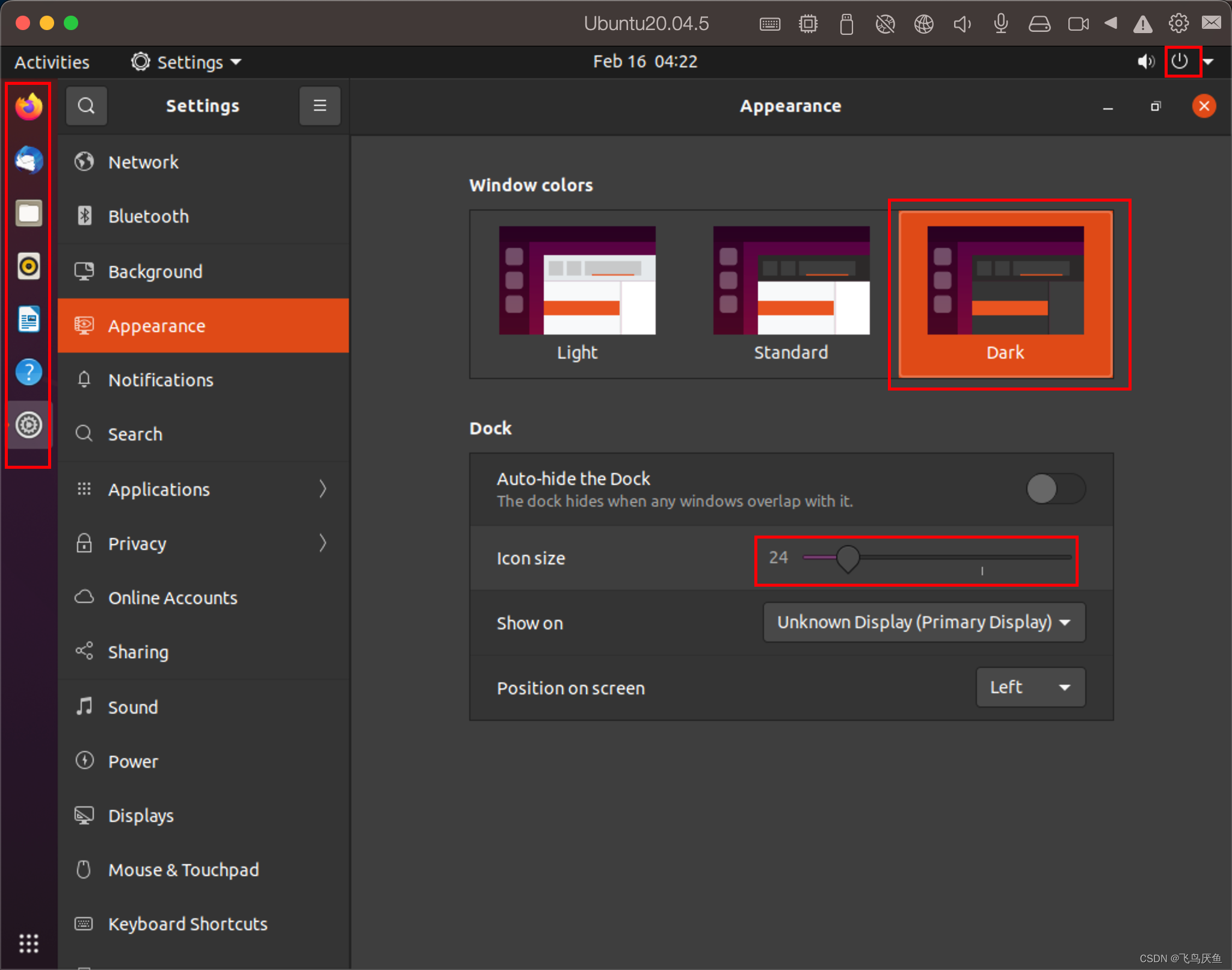Click the CPU chip icon in VM toolbar
The image size is (1232, 970).
[x=808, y=24]
